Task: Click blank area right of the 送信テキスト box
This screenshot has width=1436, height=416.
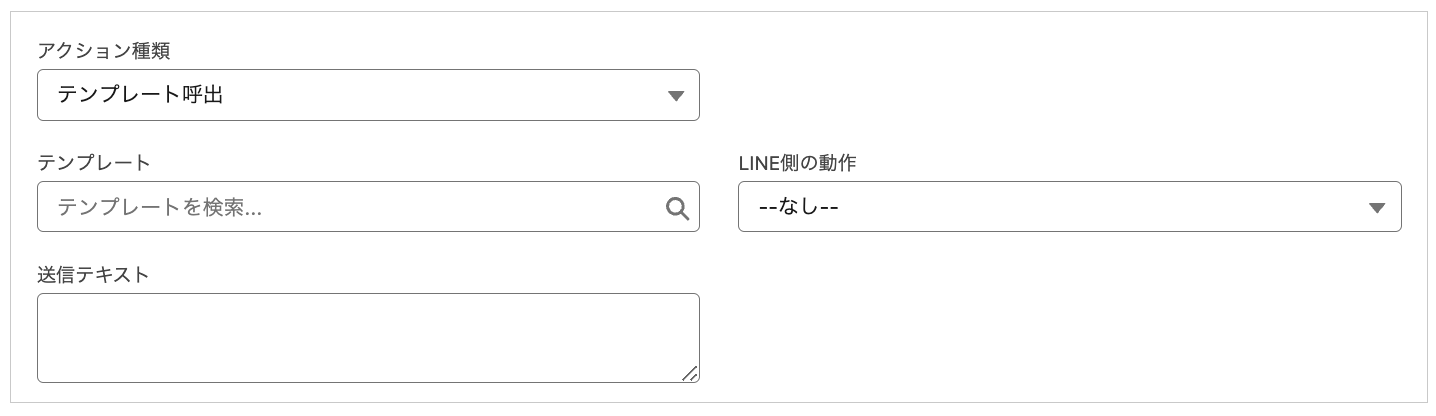Action: [x=1050, y=338]
